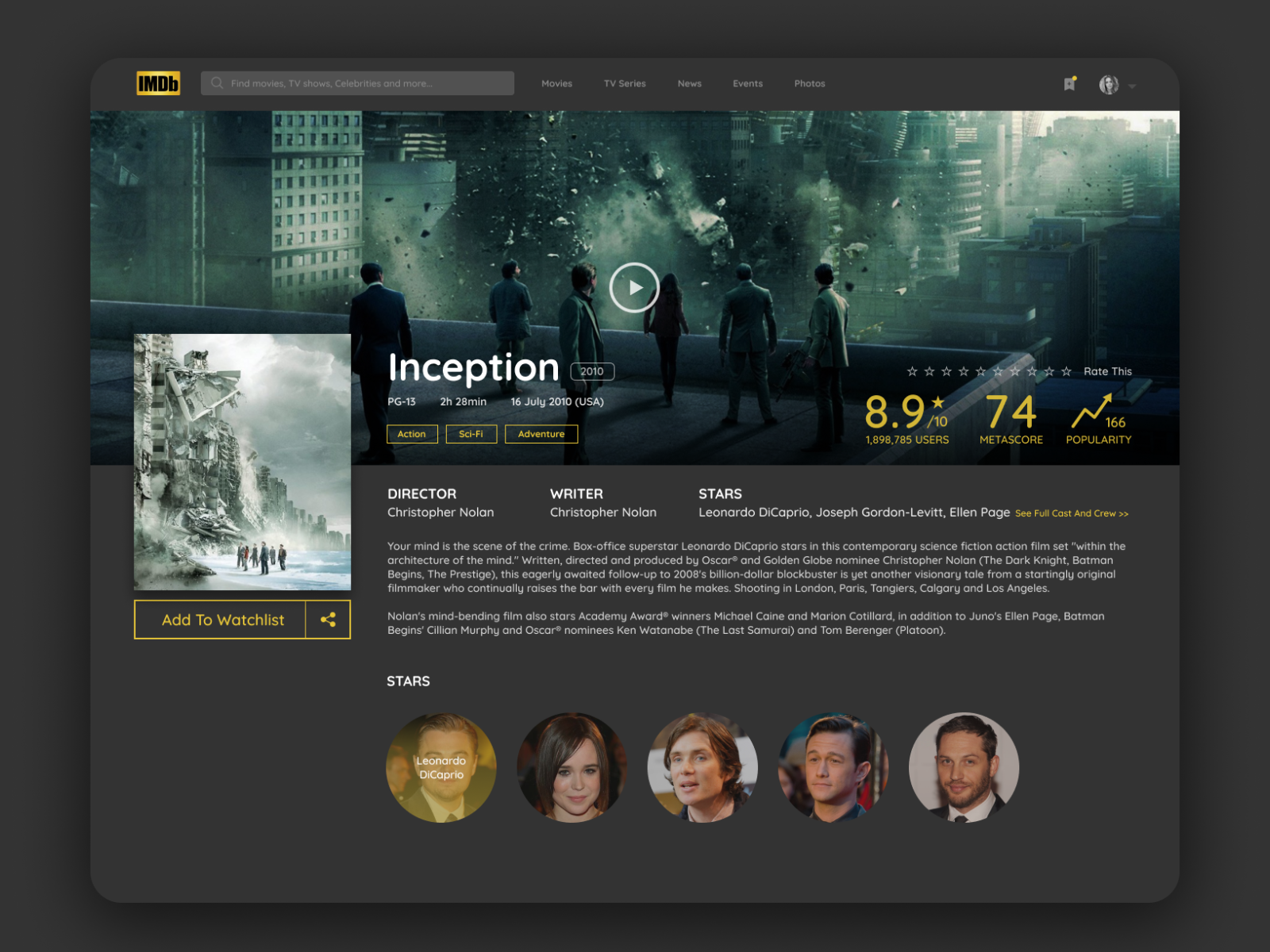Image resolution: width=1270 pixels, height=952 pixels.
Task: Open the fourth star portrait, slicked-back hair
Action: point(833,767)
